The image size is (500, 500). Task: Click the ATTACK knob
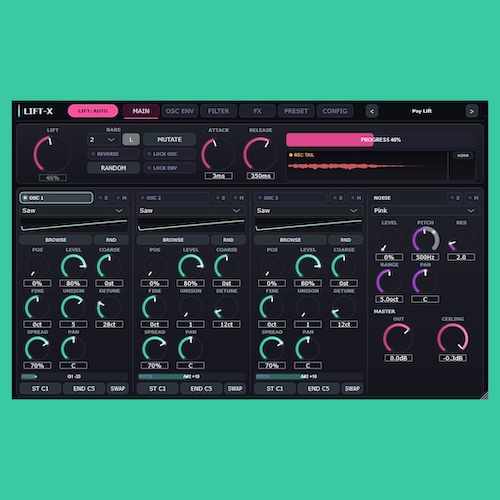(218, 154)
